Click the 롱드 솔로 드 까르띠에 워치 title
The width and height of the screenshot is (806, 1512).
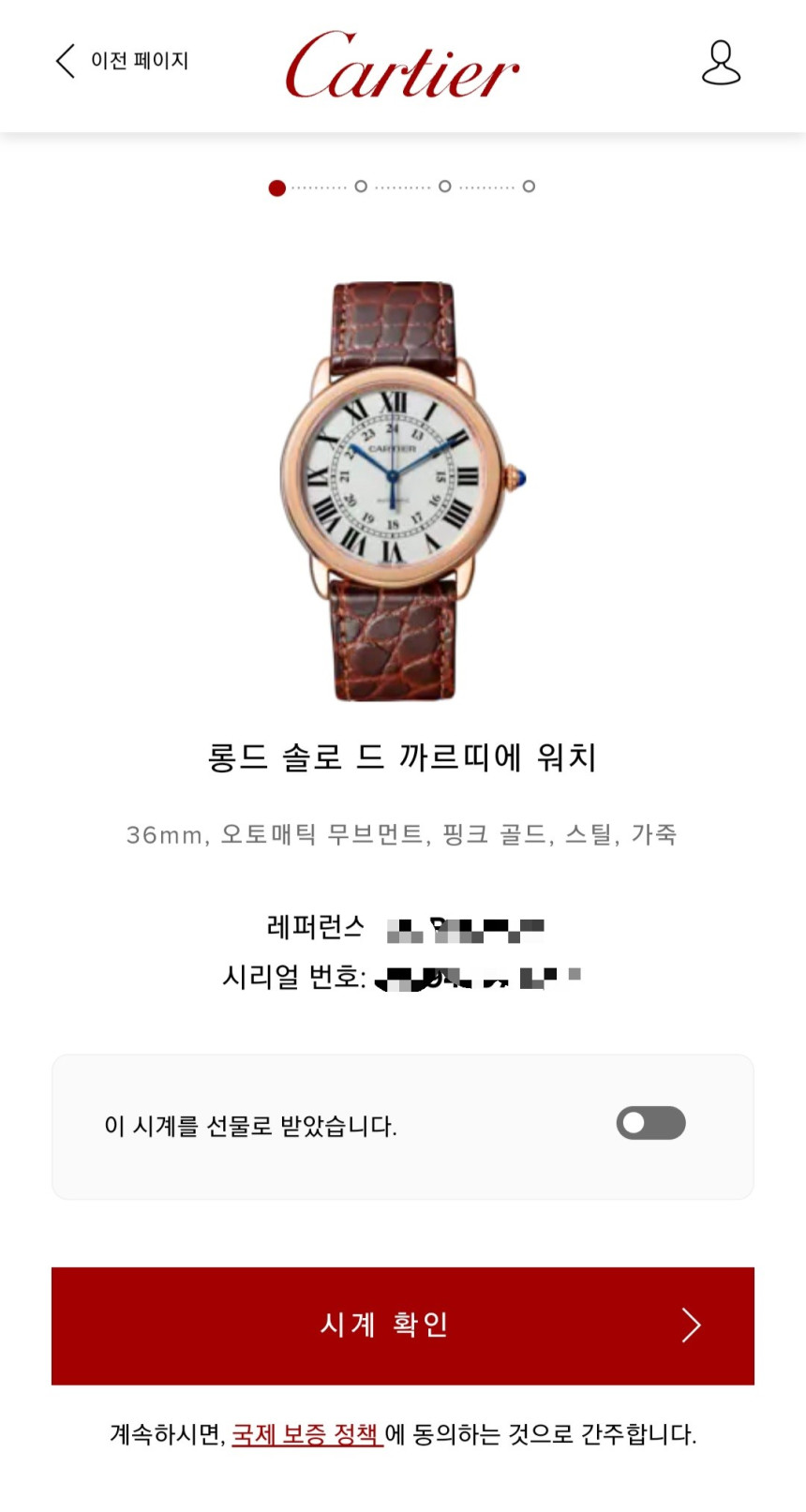(402, 756)
